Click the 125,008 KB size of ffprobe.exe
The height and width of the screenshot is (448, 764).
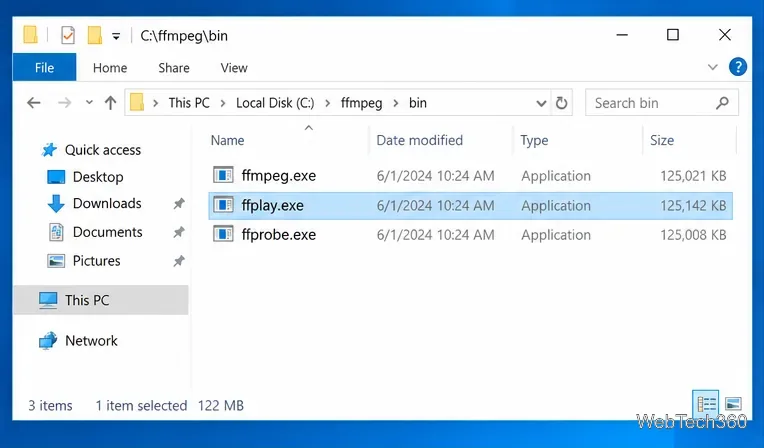[x=693, y=235]
